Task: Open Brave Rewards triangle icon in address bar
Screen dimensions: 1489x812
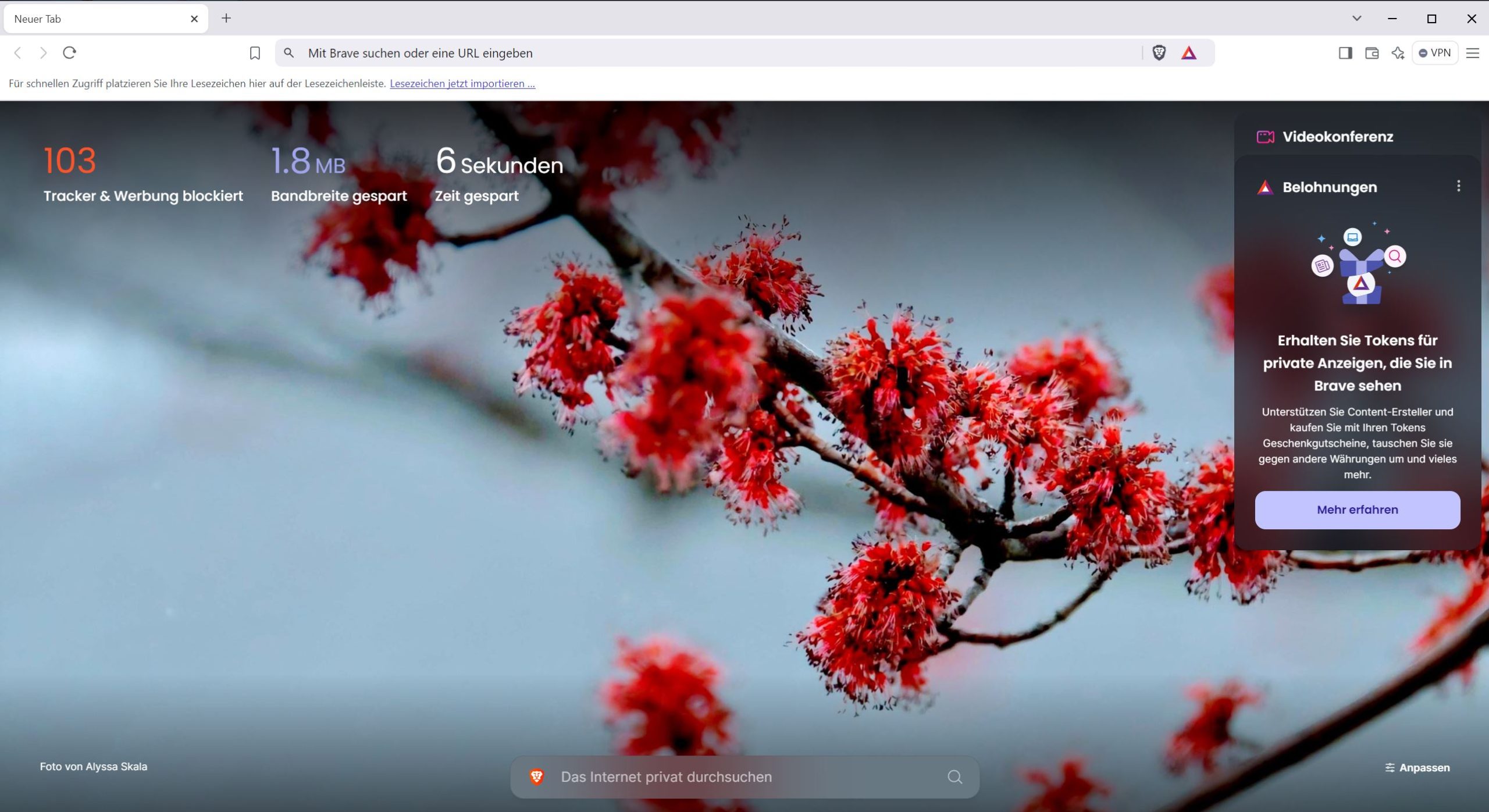Action: pos(1188,53)
